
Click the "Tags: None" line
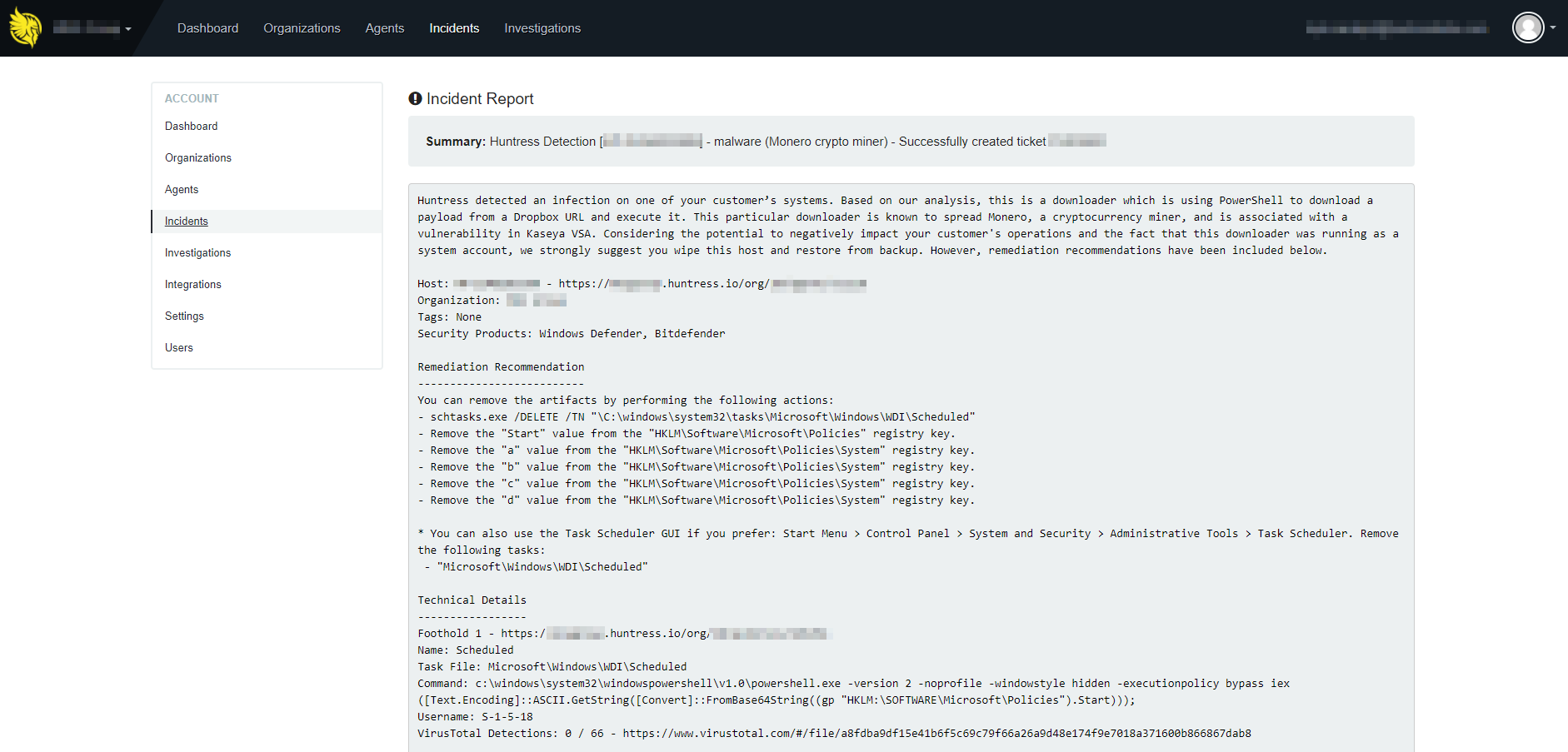tap(449, 317)
